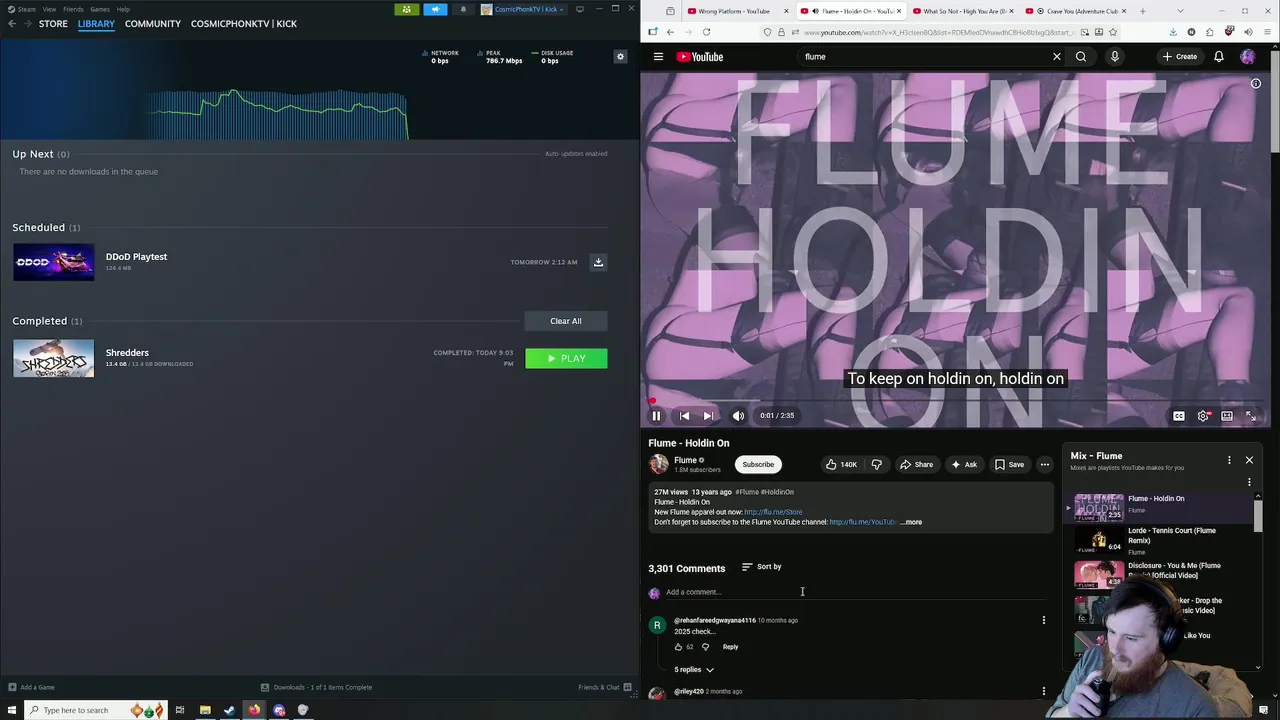Viewport: 1280px width, 720px height.
Task: Open Mix - Flume playlist options menu
Action: tap(1229, 460)
